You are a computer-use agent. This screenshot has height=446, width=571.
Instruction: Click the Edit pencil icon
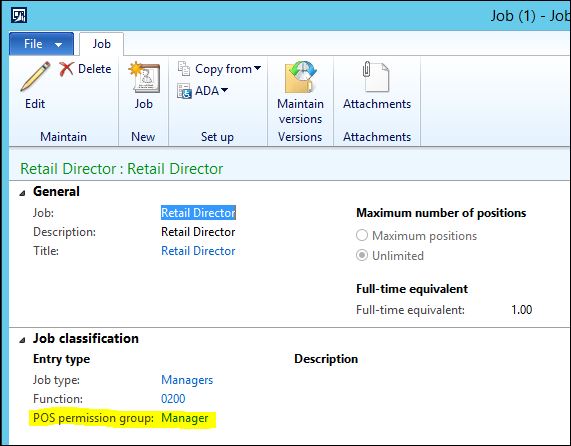coord(35,76)
